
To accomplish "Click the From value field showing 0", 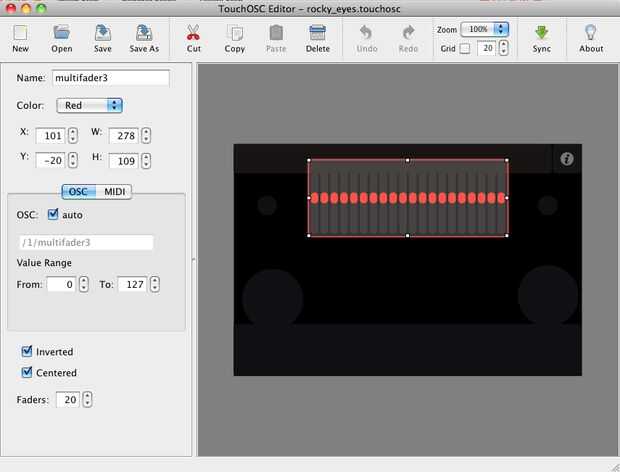I will point(61,284).
